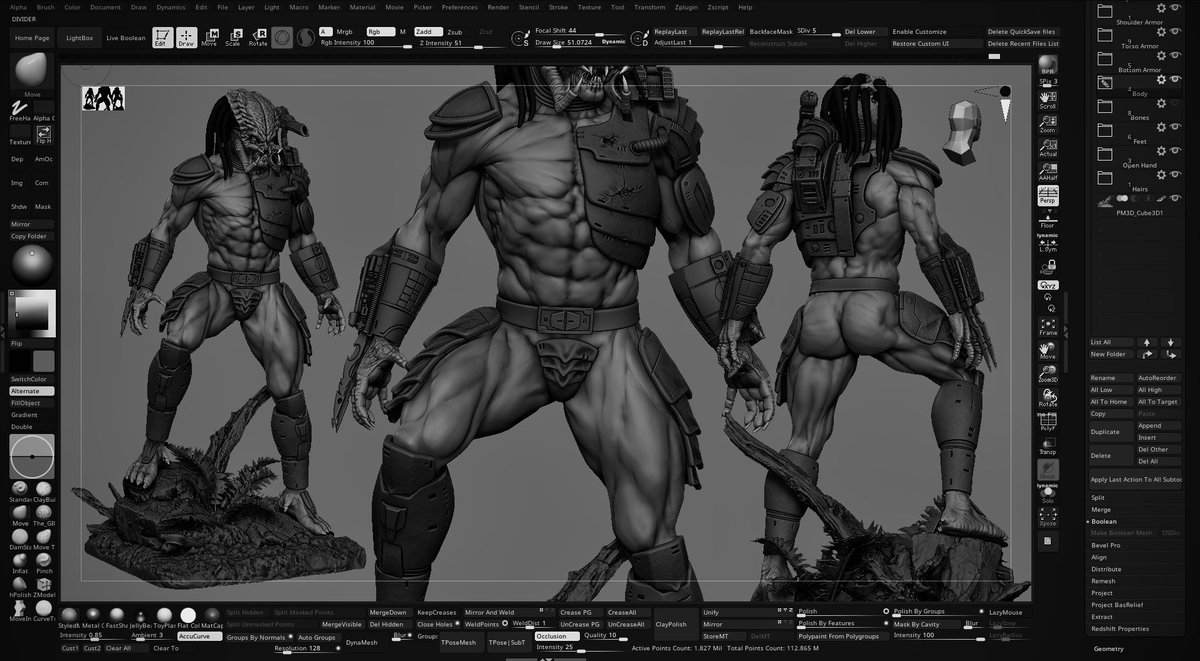Open the LightBox tab
Image resolution: width=1200 pixels, height=661 pixels.
coord(78,38)
